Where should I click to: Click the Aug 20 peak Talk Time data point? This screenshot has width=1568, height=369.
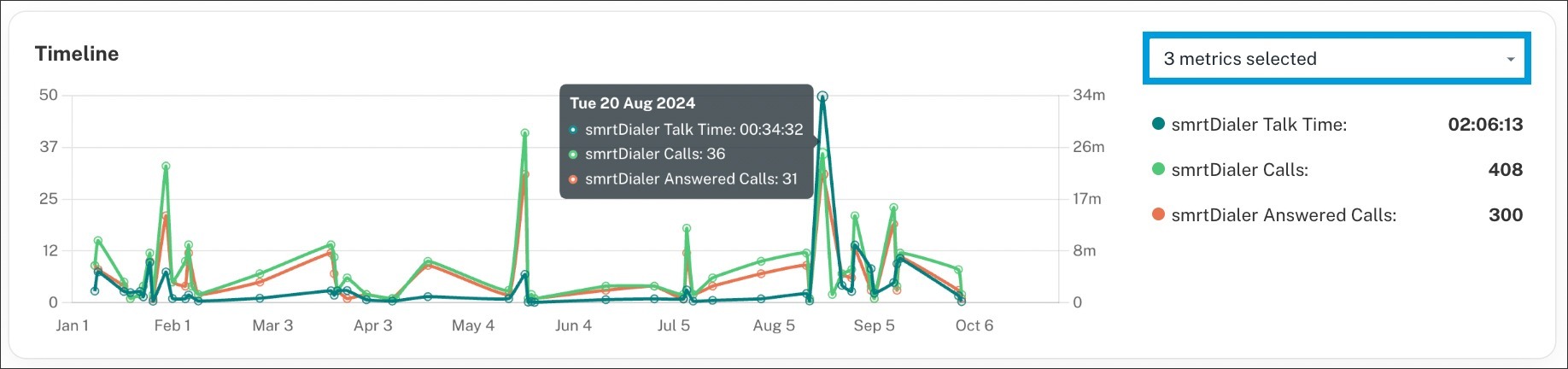click(822, 97)
